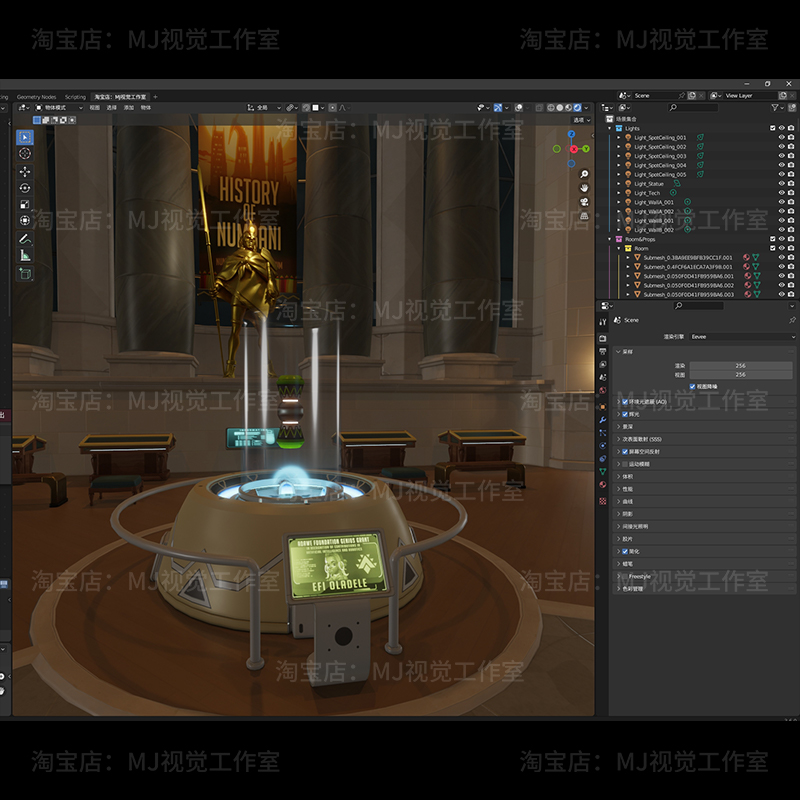Open the Output properties tab
Viewport: 800px width, 800px height.
[603, 352]
